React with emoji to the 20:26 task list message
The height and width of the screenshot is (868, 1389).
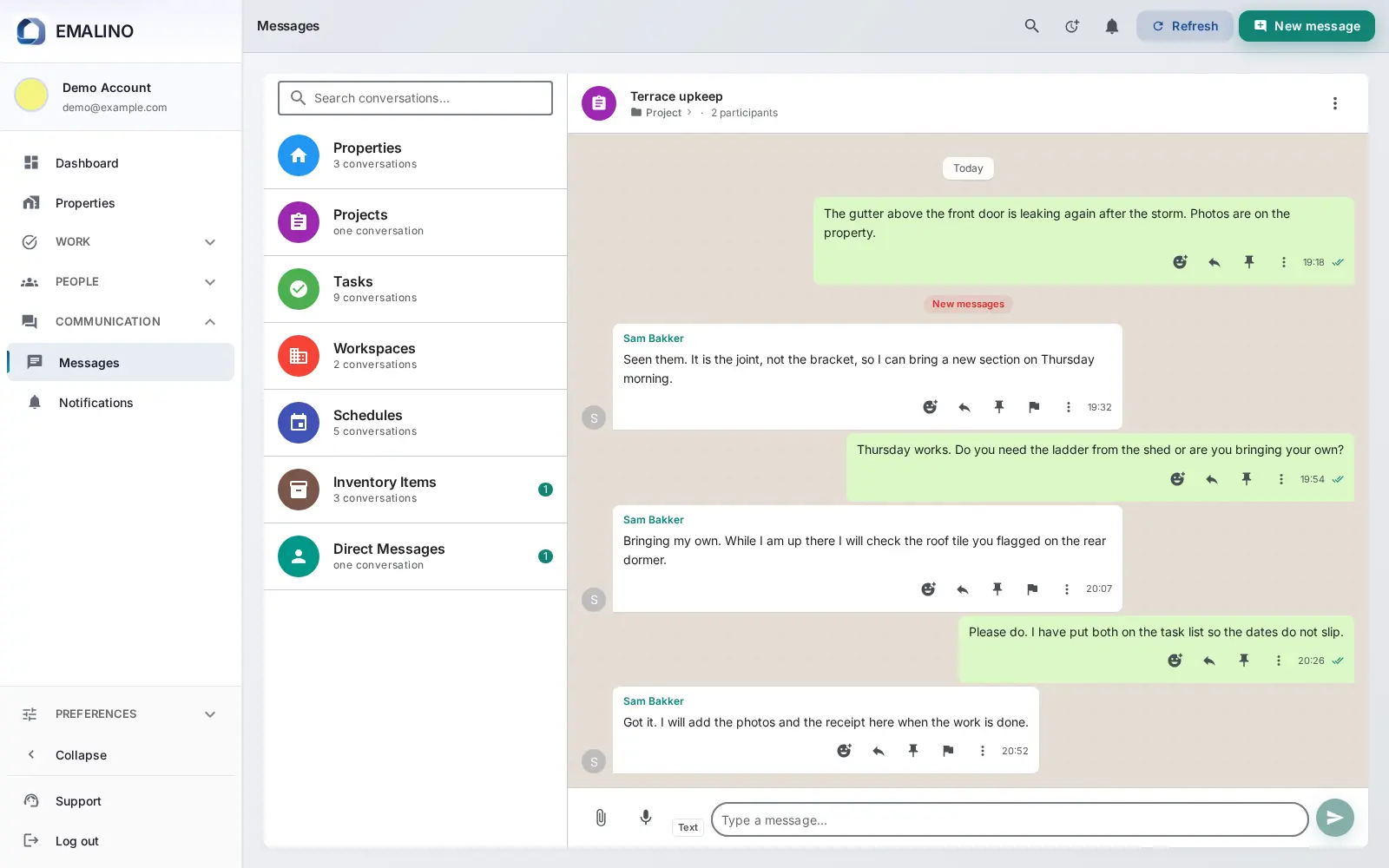[1175, 661]
